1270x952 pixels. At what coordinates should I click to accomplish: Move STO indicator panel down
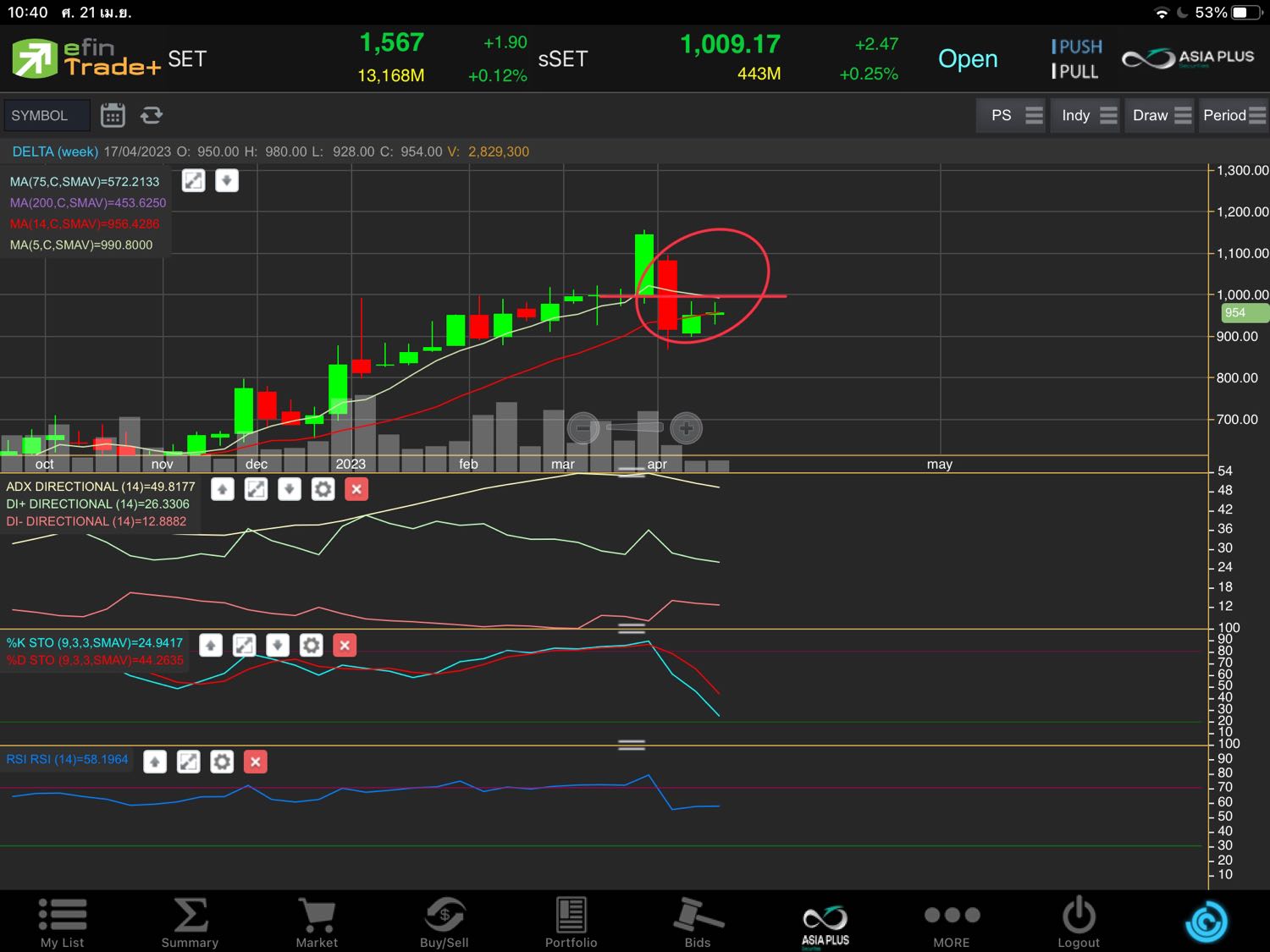click(x=278, y=646)
